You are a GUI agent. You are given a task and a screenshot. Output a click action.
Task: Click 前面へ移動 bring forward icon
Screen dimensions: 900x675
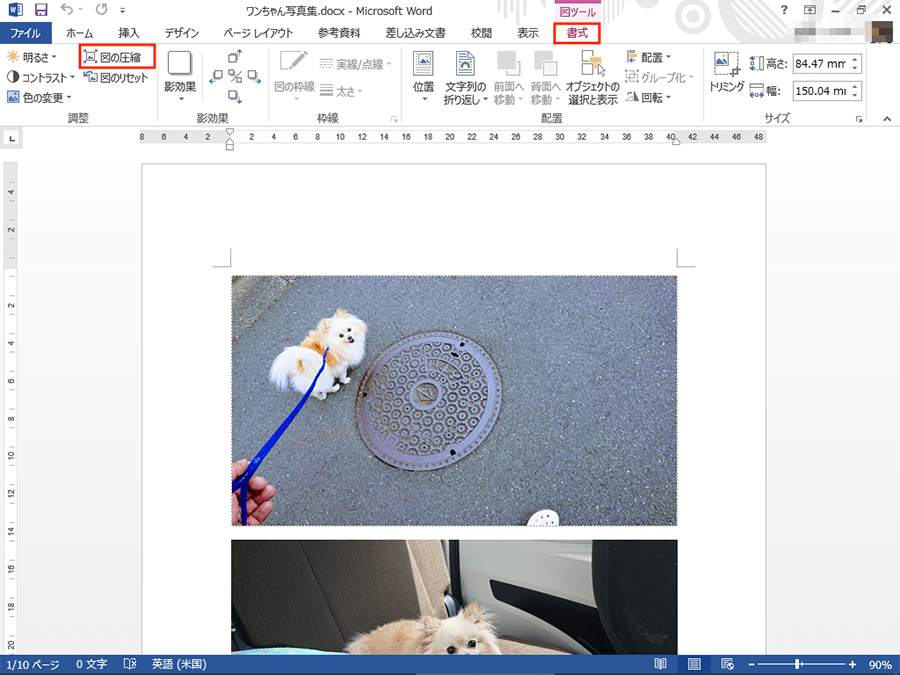tap(509, 64)
